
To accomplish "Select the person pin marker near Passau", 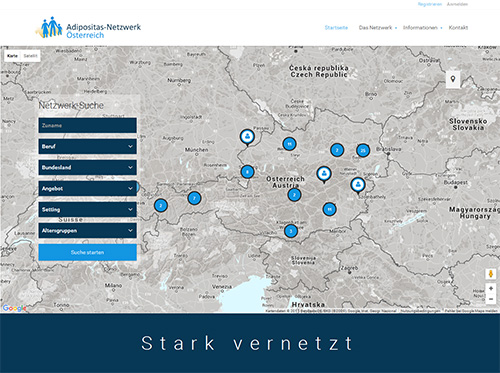I will [247, 137].
